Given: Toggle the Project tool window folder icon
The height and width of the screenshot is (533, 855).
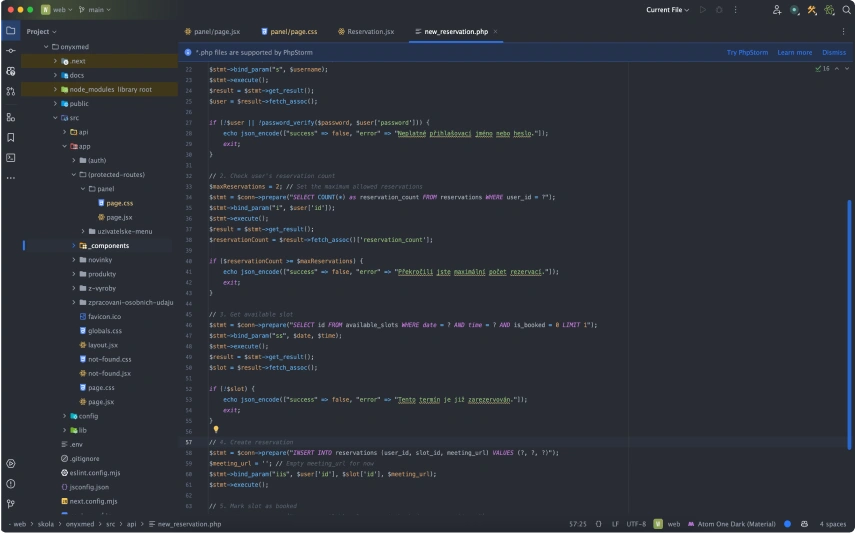Looking at the screenshot, I should click(x=11, y=31).
